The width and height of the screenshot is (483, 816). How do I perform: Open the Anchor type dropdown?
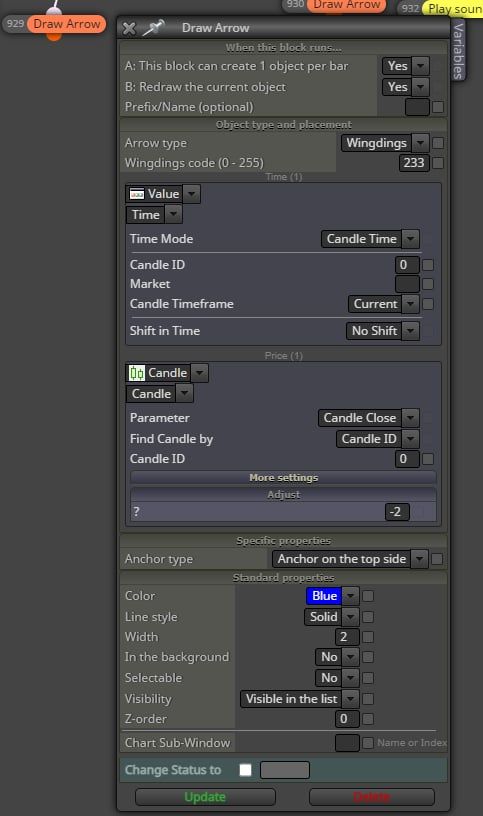click(350, 559)
